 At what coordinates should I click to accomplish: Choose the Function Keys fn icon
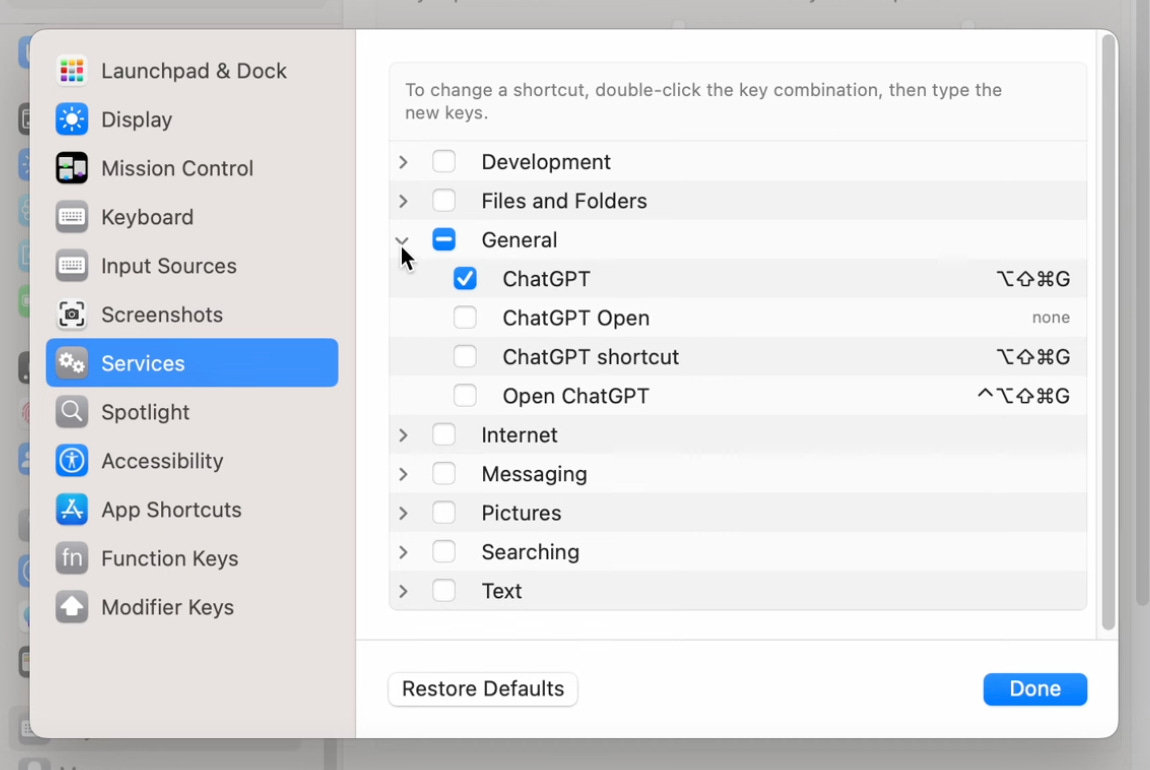click(71, 558)
